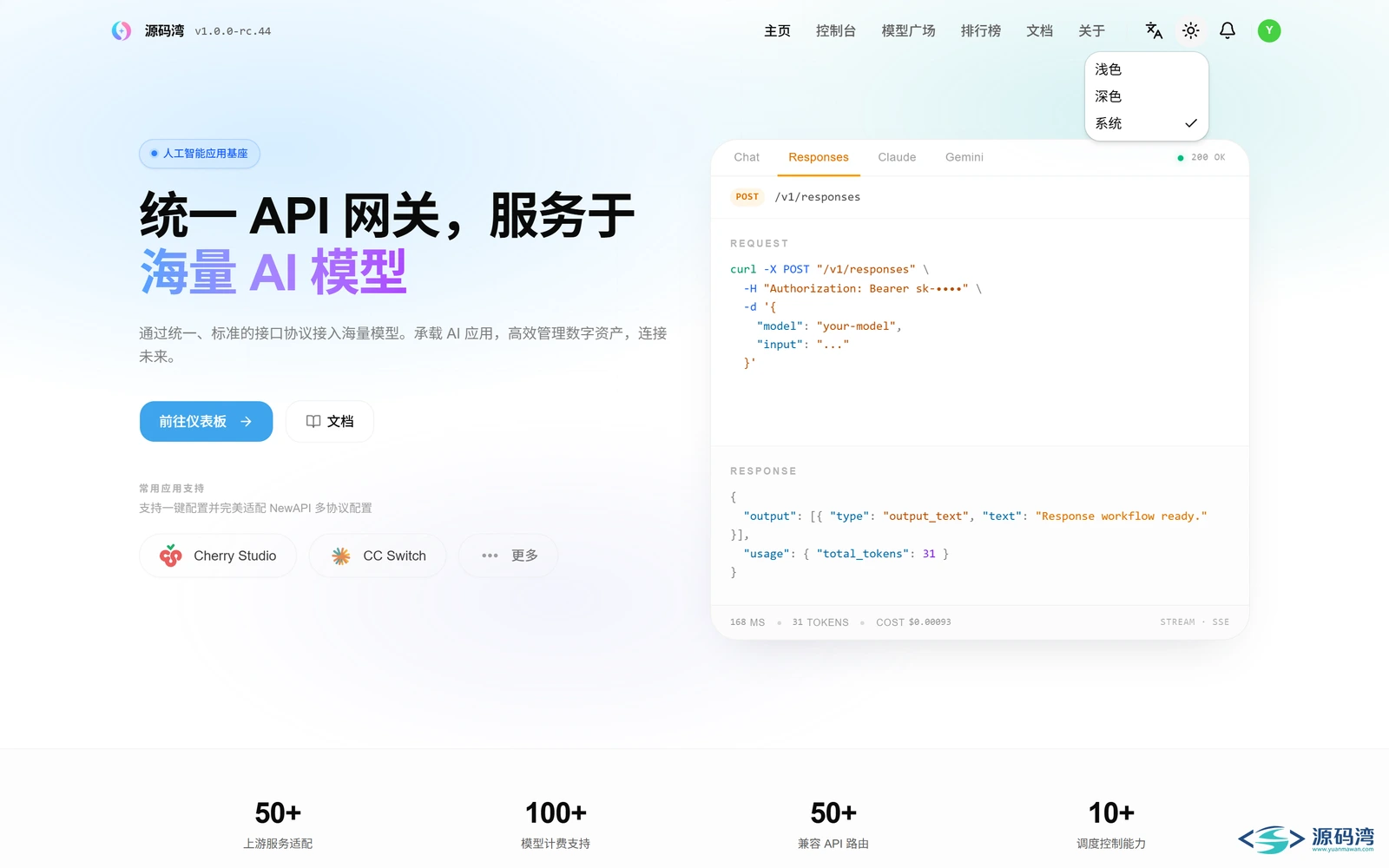The height and width of the screenshot is (868, 1389).
Task: Select the 系统 system theme option
Action: (1147, 123)
